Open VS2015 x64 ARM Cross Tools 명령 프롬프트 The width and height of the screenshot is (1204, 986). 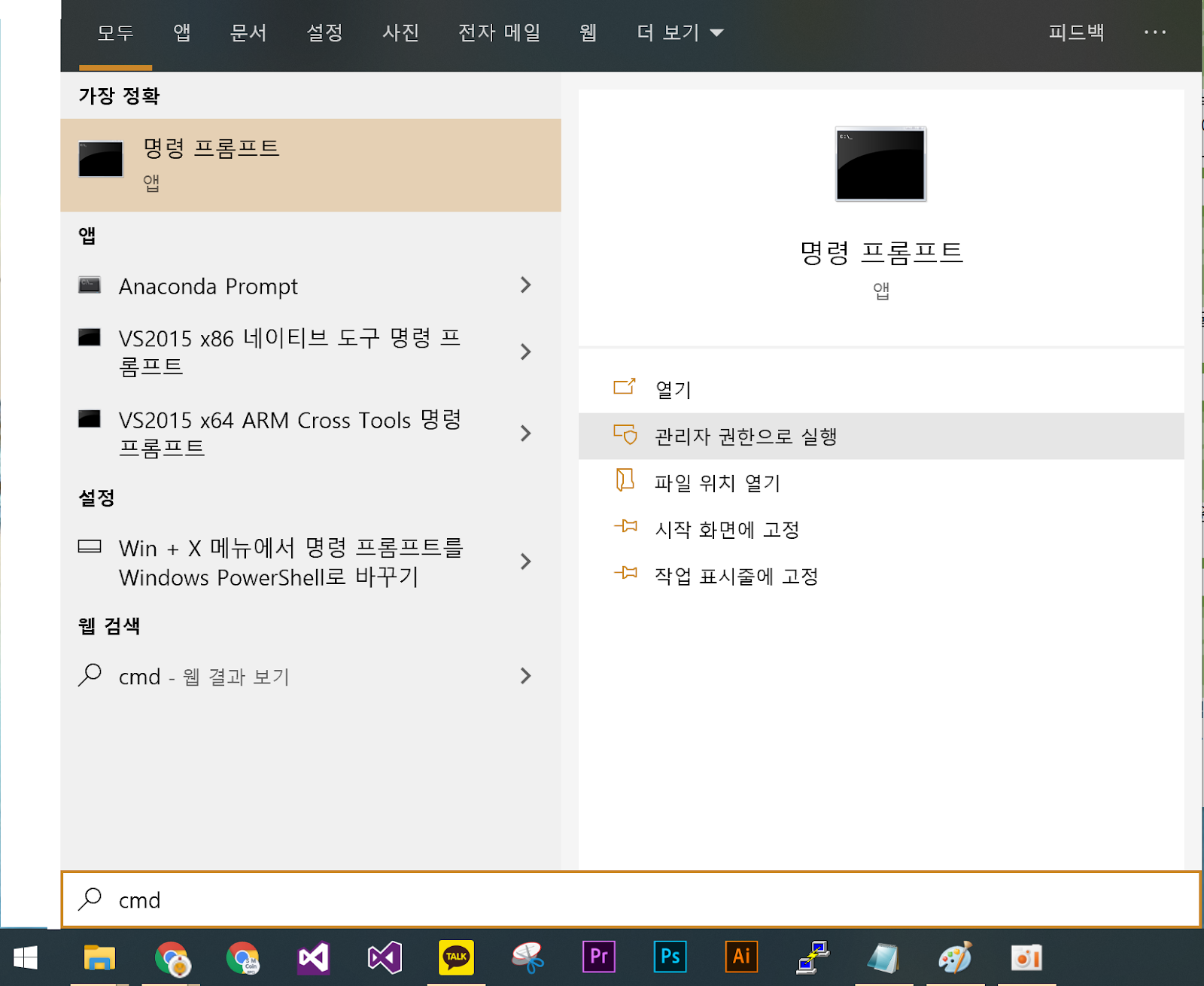tap(311, 434)
